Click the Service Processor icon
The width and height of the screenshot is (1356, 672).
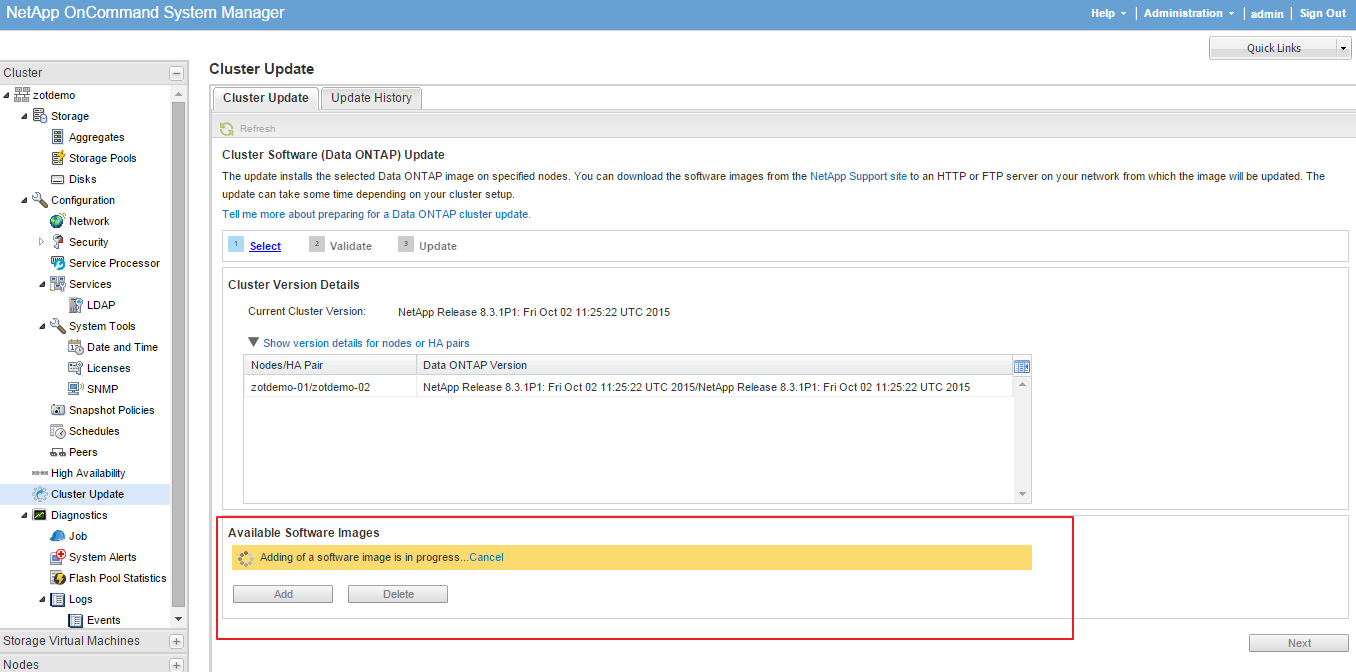58,263
